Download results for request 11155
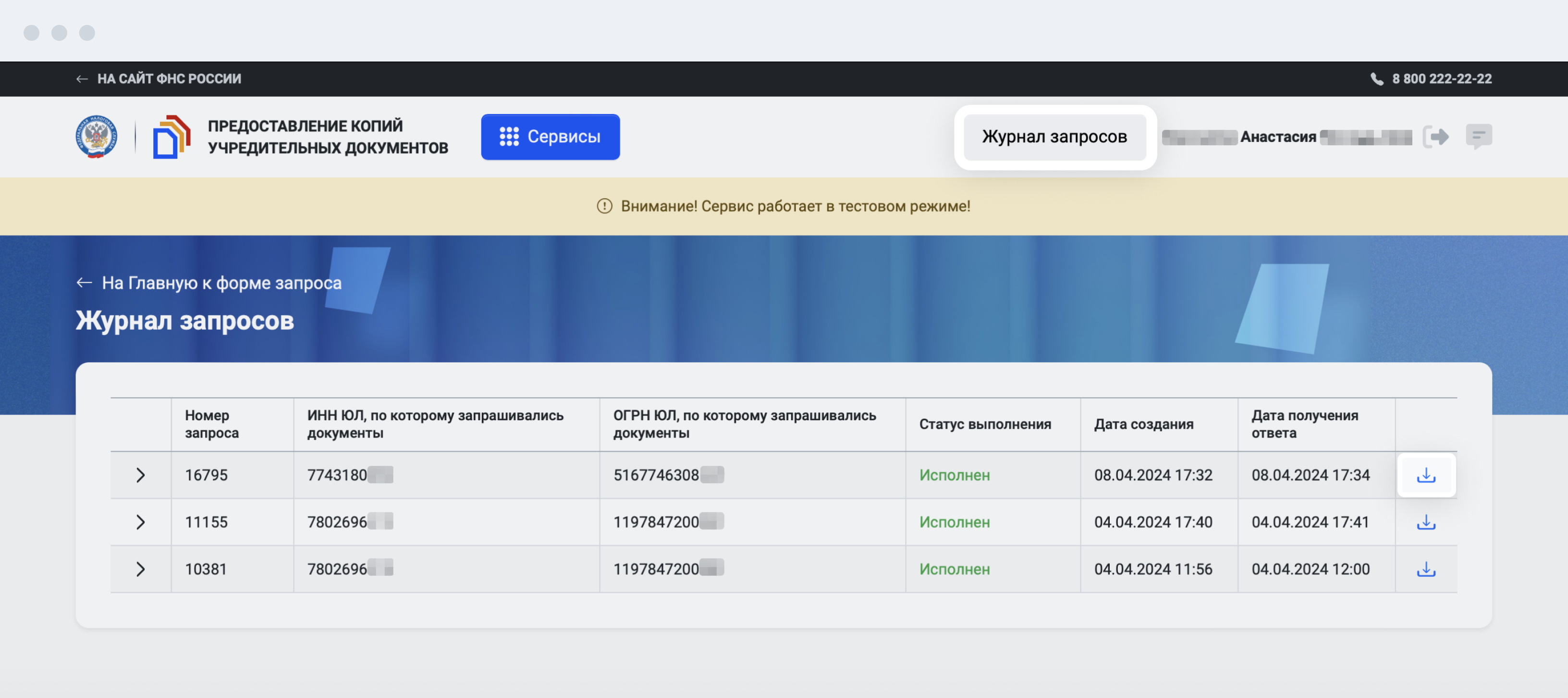Image resolution: width=1568 pixels, height=698 pixels. (1426, 522)
